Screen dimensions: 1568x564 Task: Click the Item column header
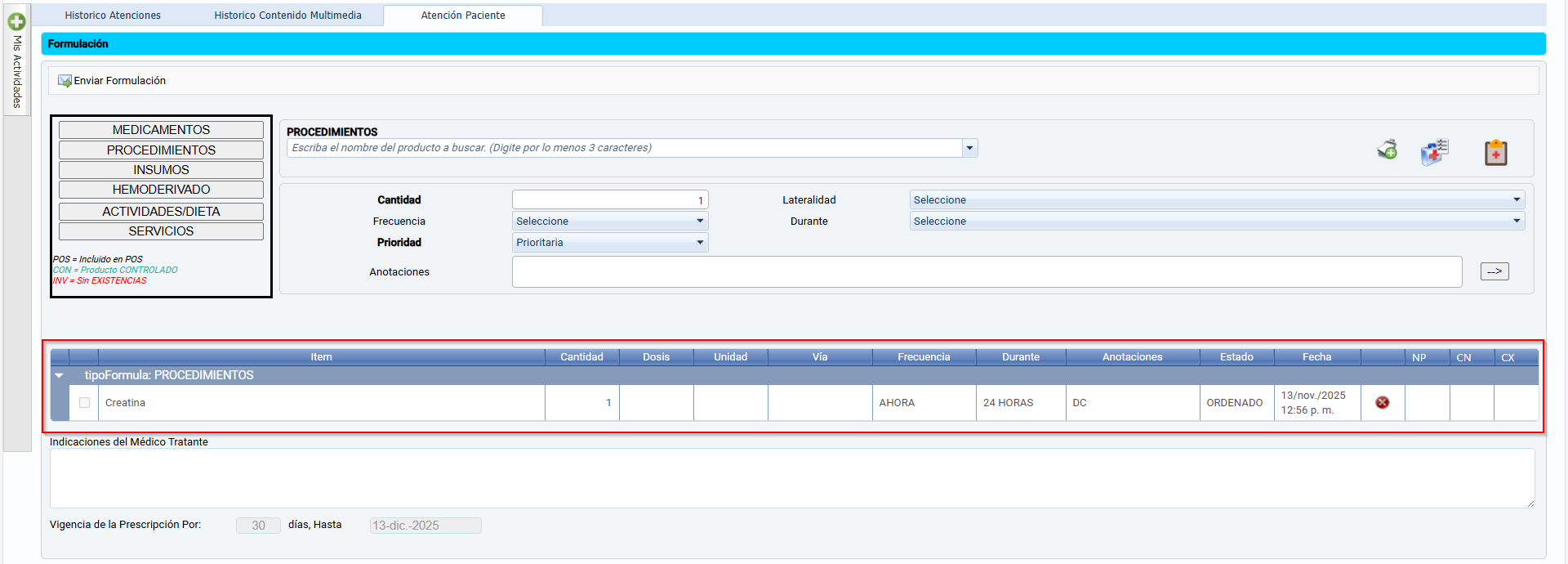point(321,357)
